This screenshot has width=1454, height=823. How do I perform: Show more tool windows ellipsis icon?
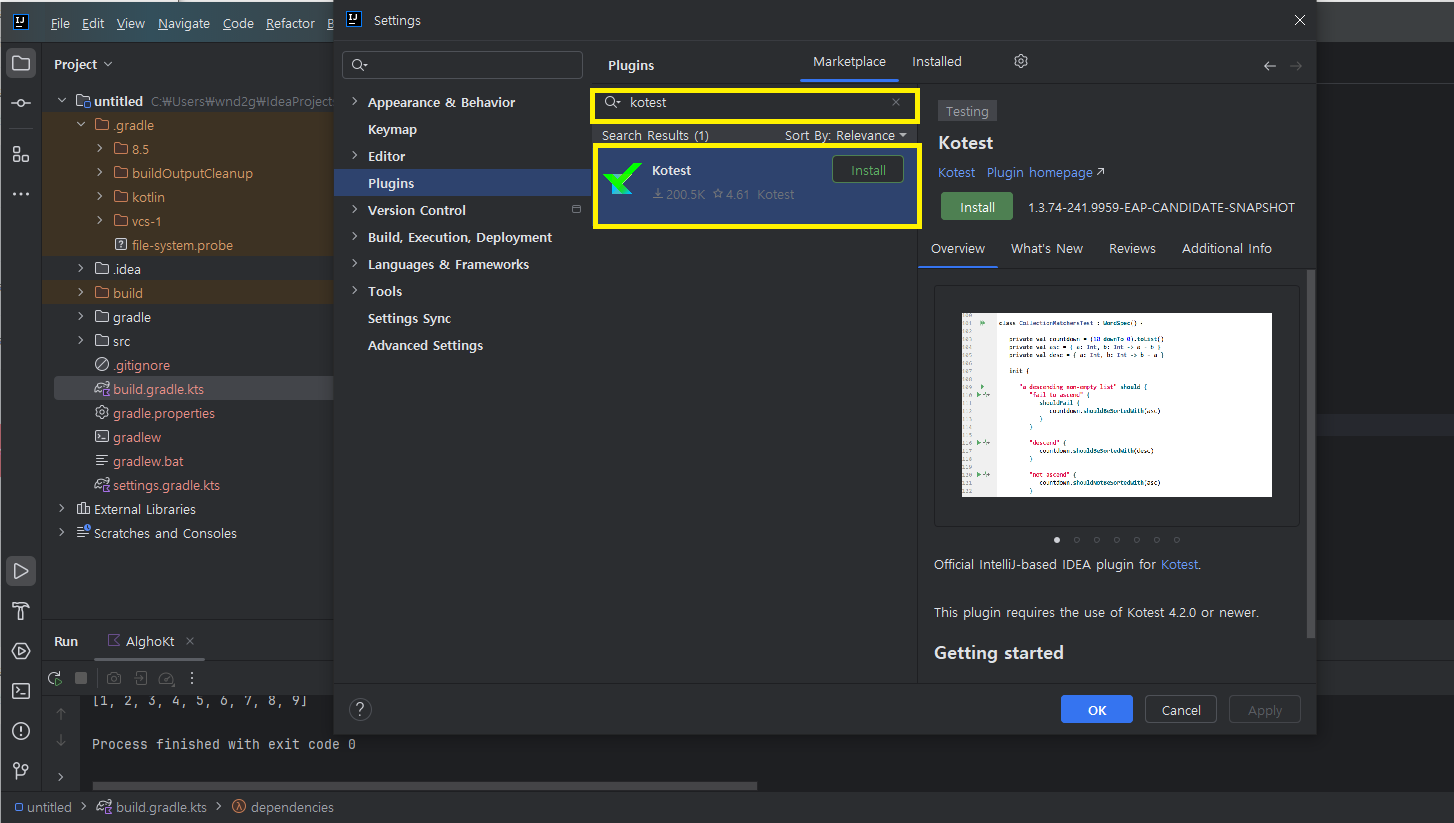pyautogui.click(x=21, y=194)
